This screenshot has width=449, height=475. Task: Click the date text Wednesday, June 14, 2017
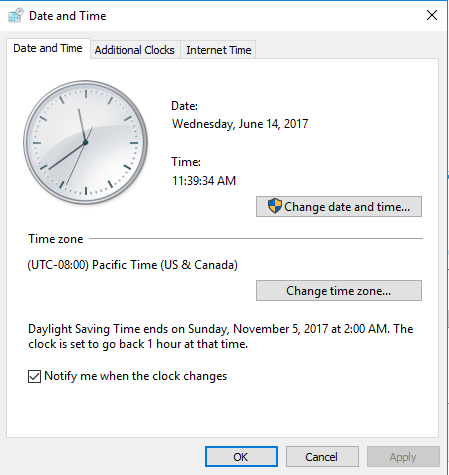pos(240,124)
